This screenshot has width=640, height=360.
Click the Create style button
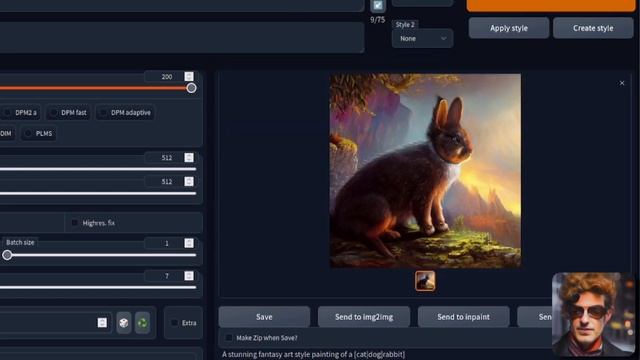click(593, 28)
